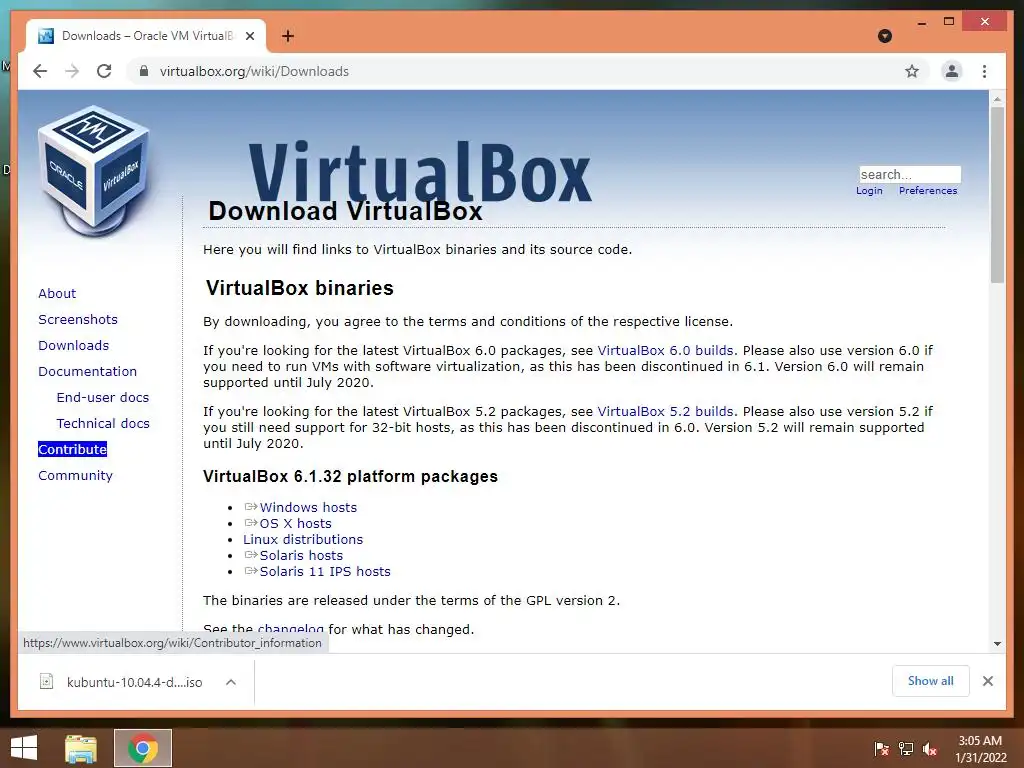
Task: Follow the VirtualBox 6.0 builds link
Action: click(x=665, y=351)
